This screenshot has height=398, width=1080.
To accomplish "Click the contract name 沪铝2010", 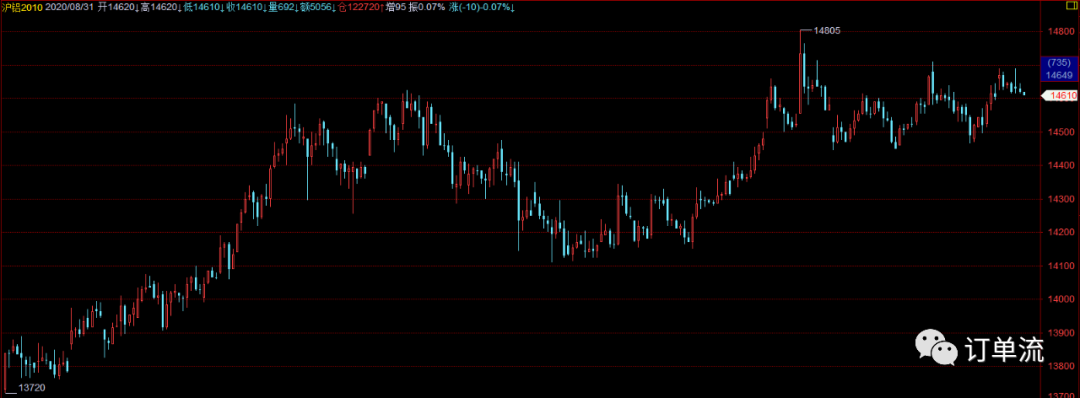I will click(23, 6).
